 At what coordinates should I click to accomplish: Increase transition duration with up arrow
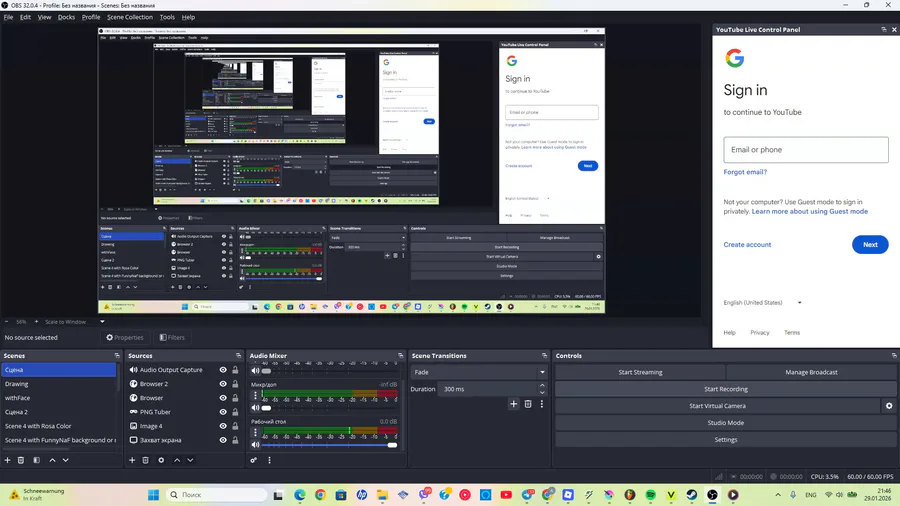click(542, 386)
